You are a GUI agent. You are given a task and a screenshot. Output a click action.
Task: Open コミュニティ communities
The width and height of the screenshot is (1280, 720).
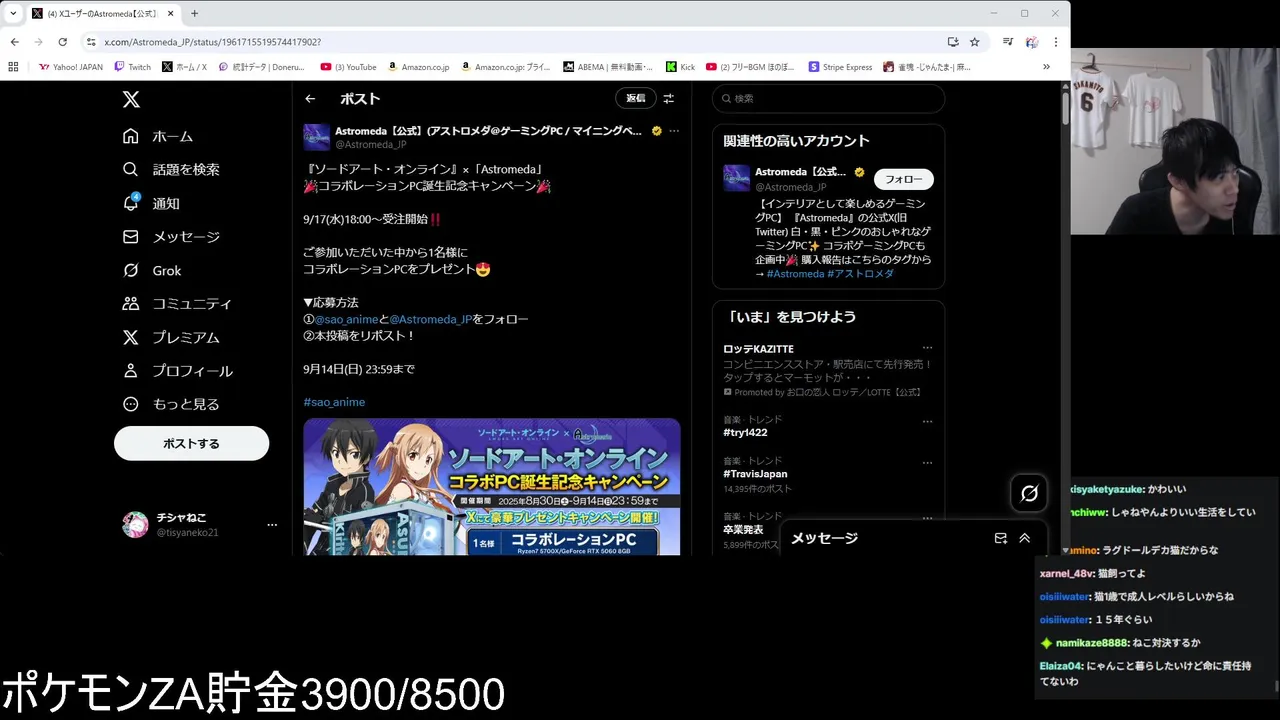pyautogui.click(x=177, y=303)
